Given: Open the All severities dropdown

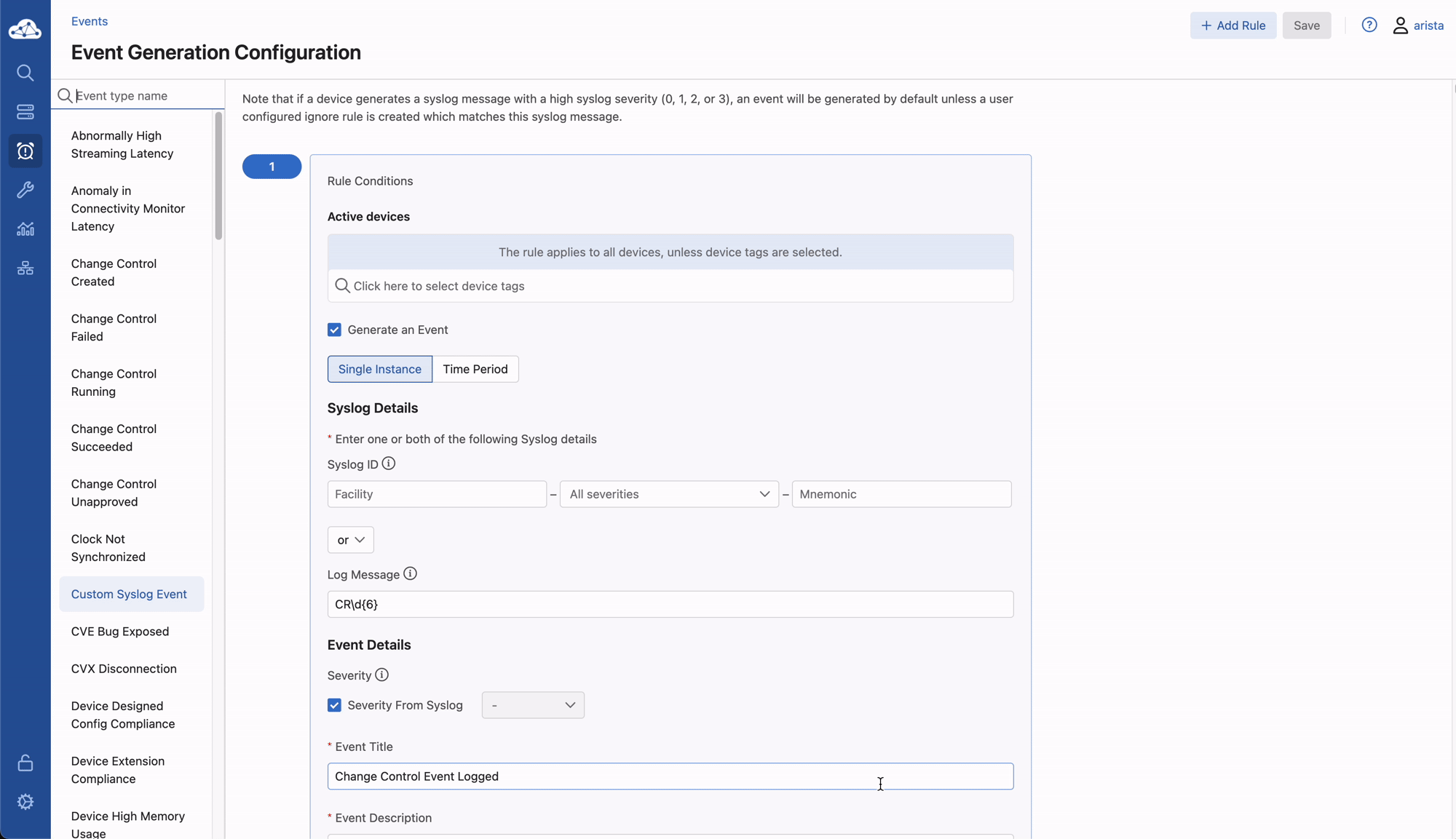Looking at the screenshot, I should coord(669,494).
